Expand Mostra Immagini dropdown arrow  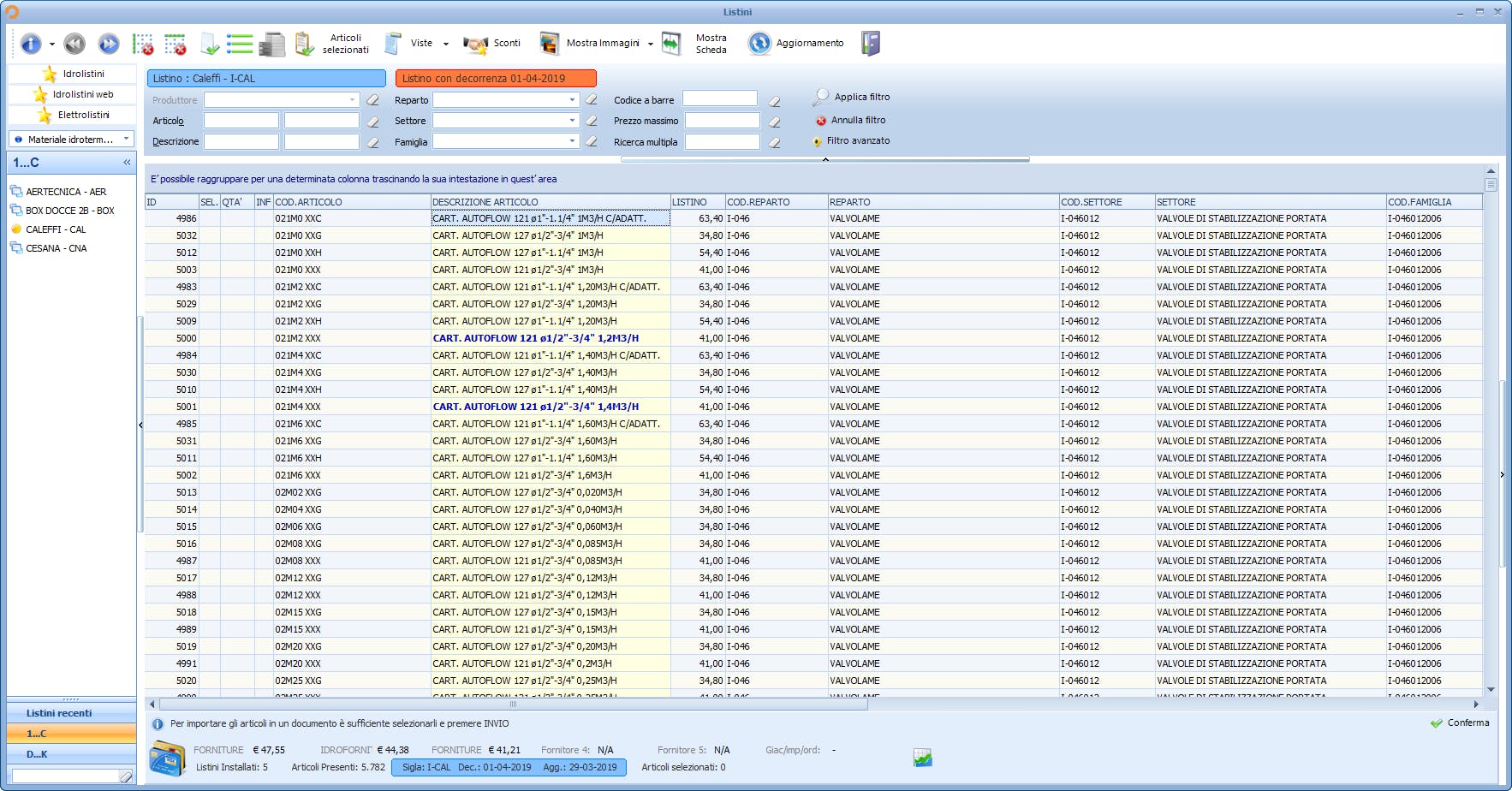tap(651, 44)
